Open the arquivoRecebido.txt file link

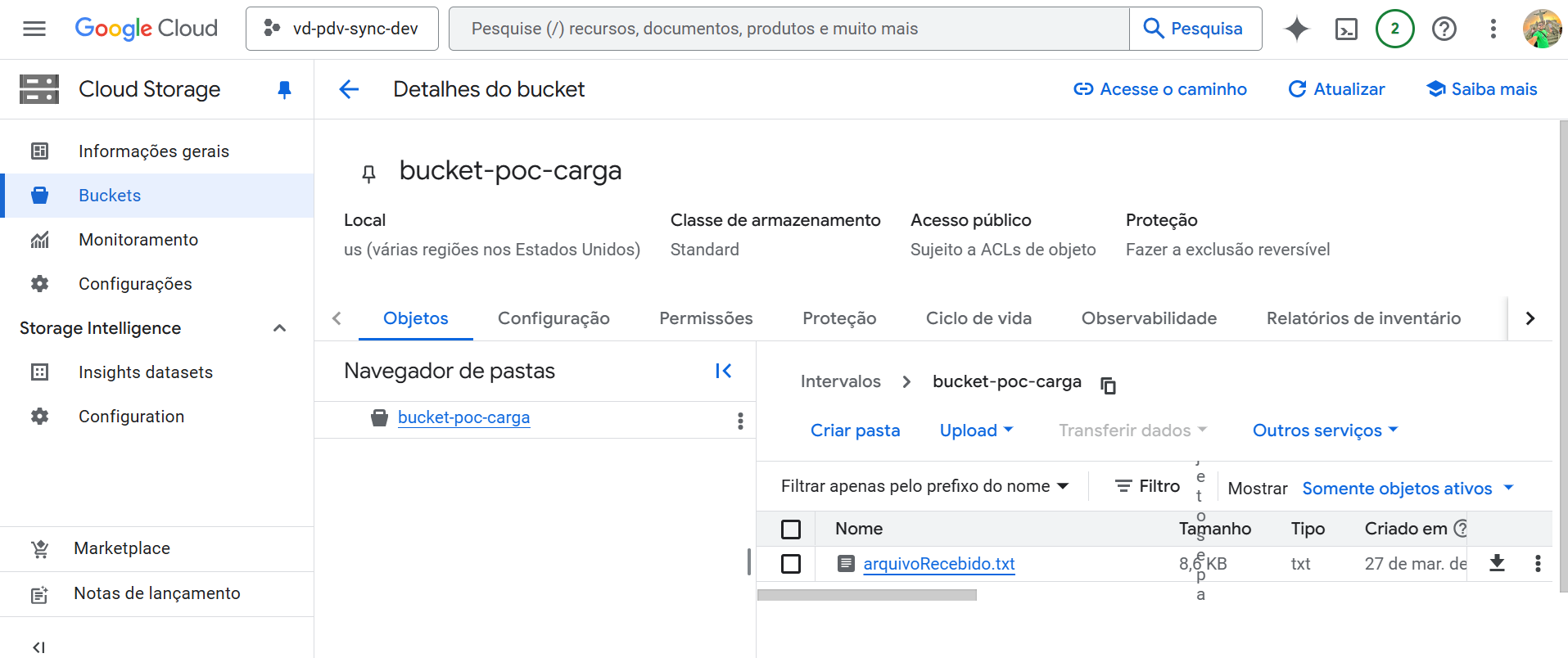[938, 564]
